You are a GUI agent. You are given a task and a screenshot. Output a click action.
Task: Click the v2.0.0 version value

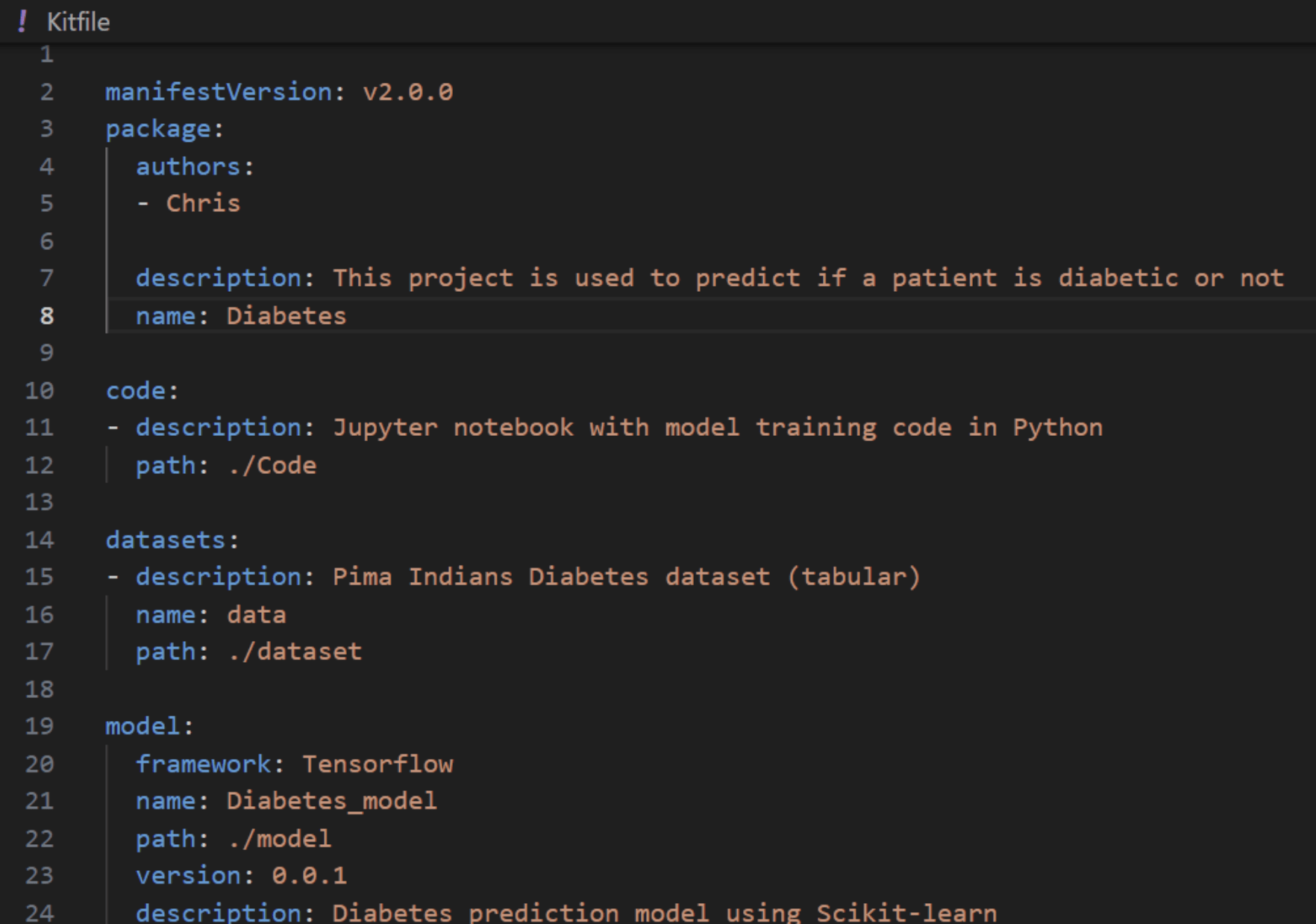408,92
